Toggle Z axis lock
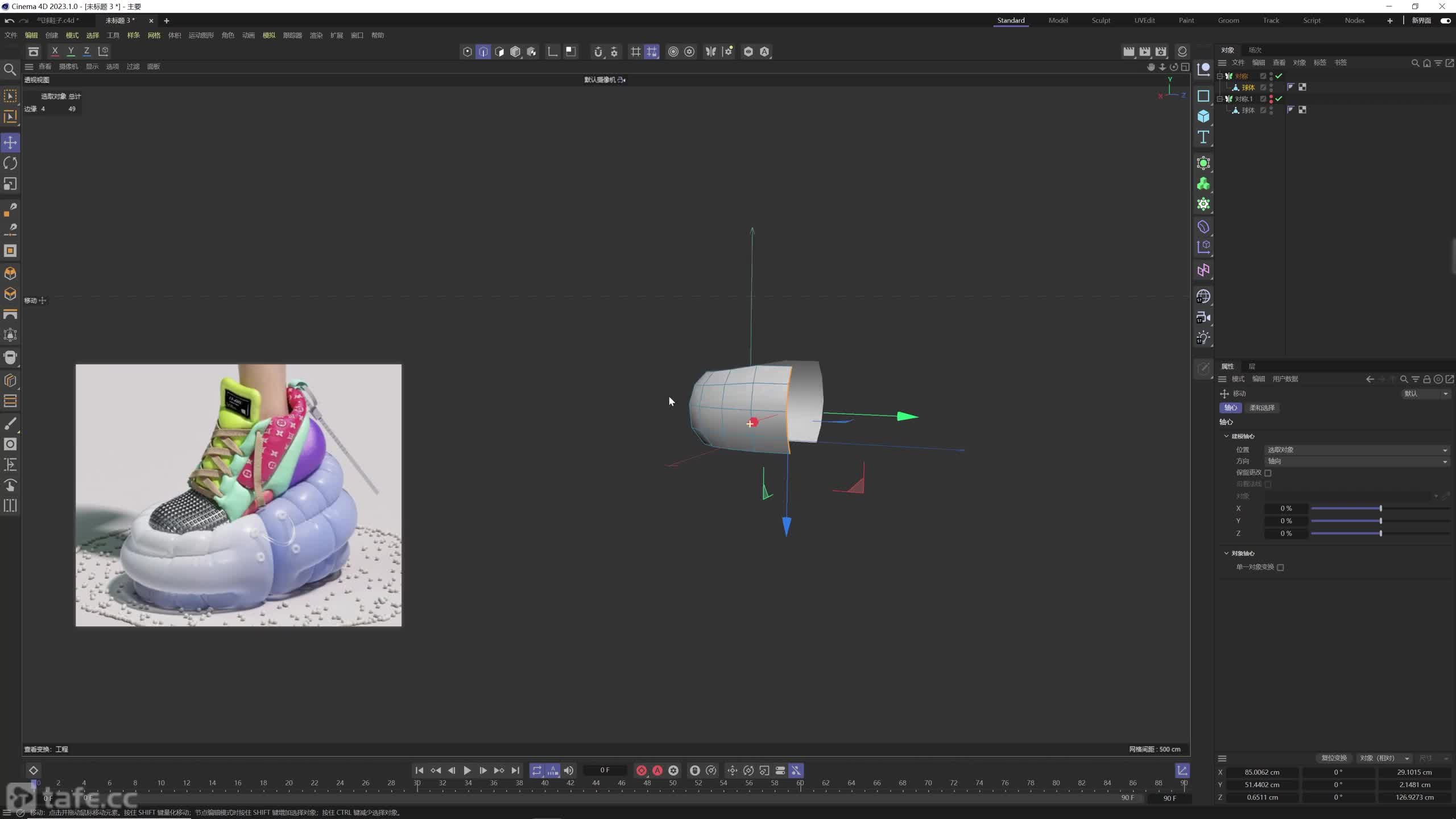Image resolution: width=1456 pixels, height=819 pixels. click(86, 51)
